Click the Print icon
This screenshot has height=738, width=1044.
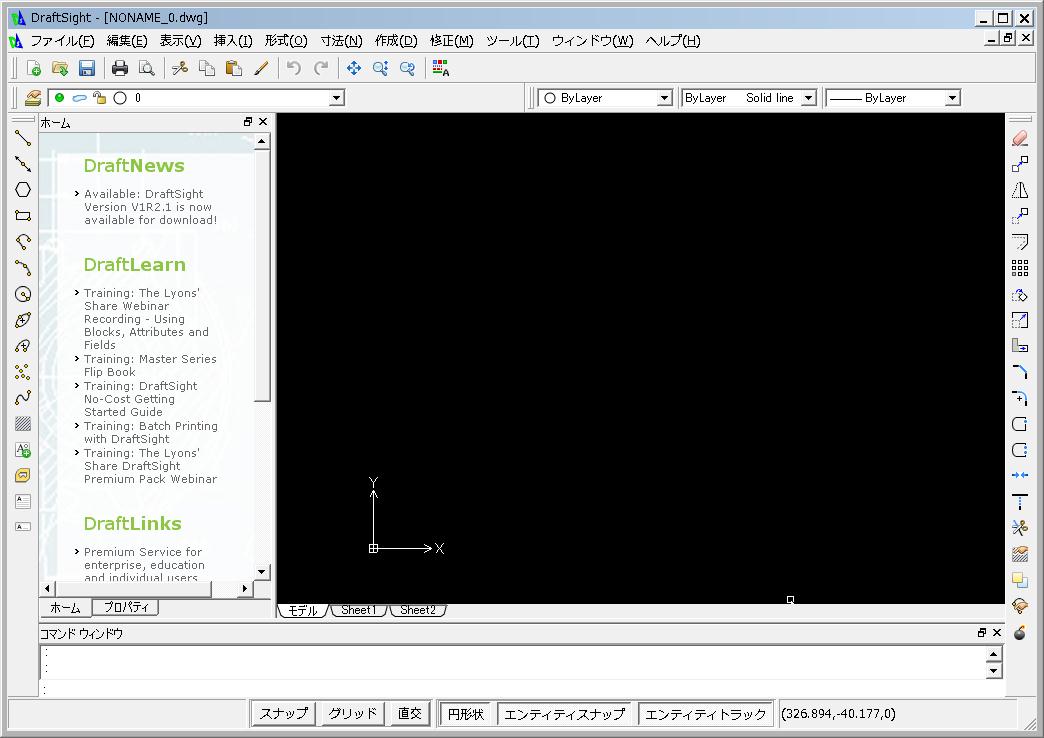(x=120, y=68)
